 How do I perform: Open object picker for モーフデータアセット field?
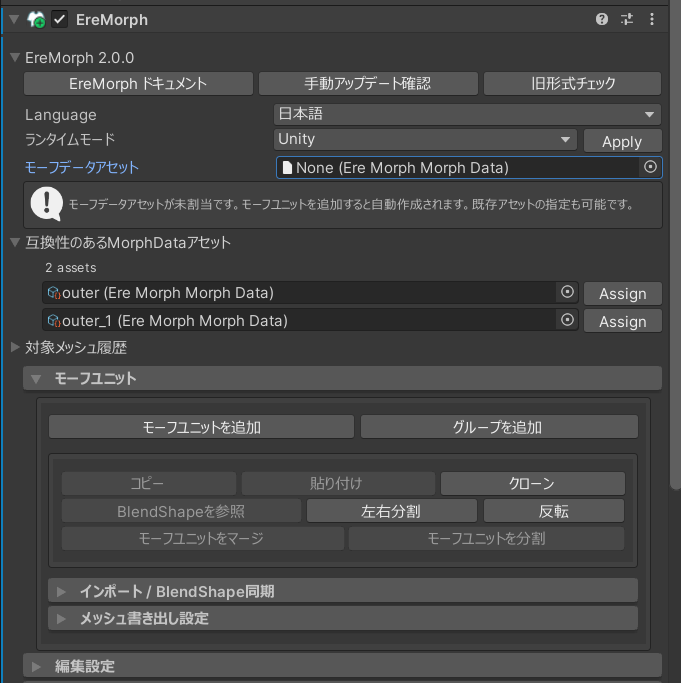tap(650, 167)
